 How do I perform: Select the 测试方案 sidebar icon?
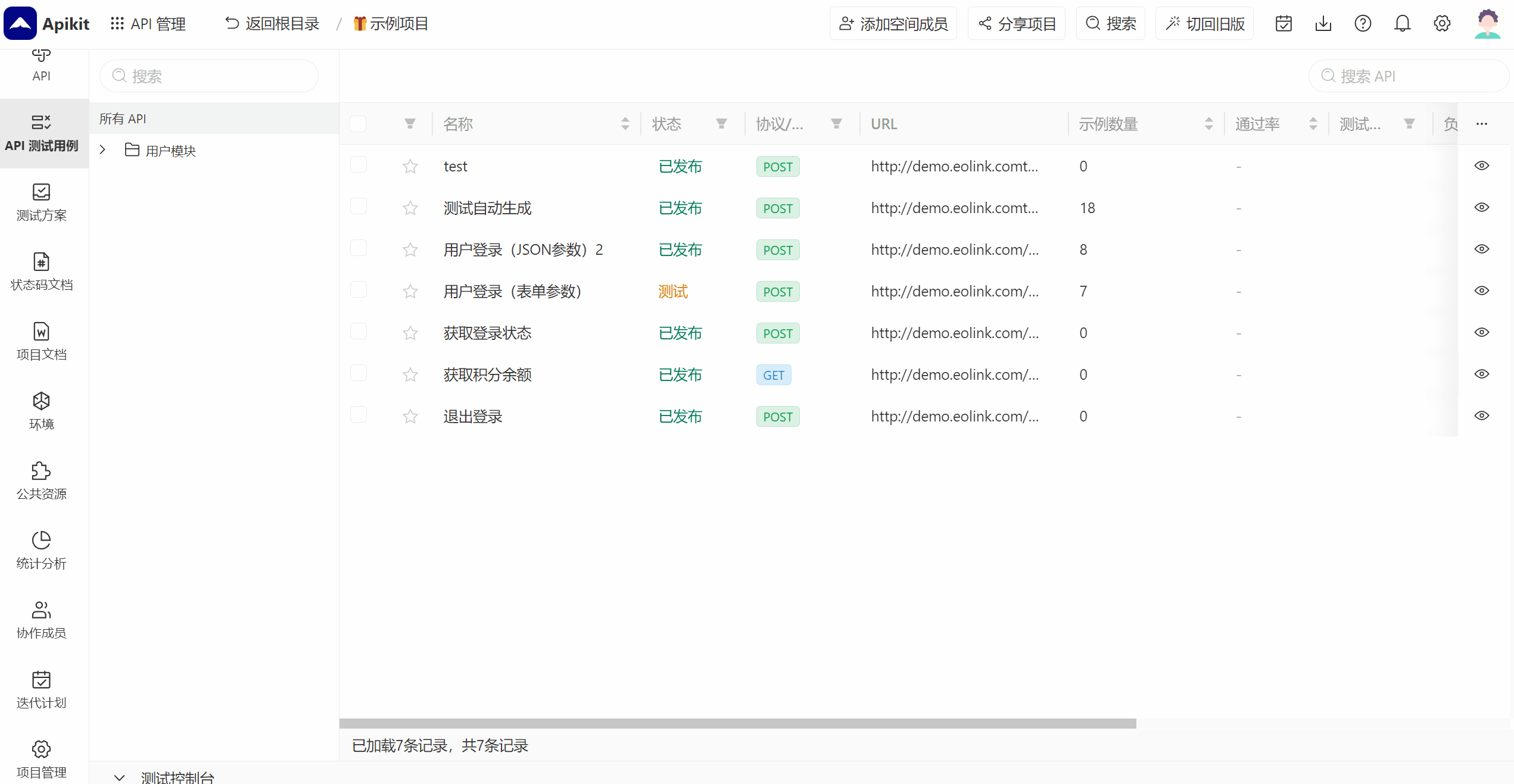pos(41,202)
